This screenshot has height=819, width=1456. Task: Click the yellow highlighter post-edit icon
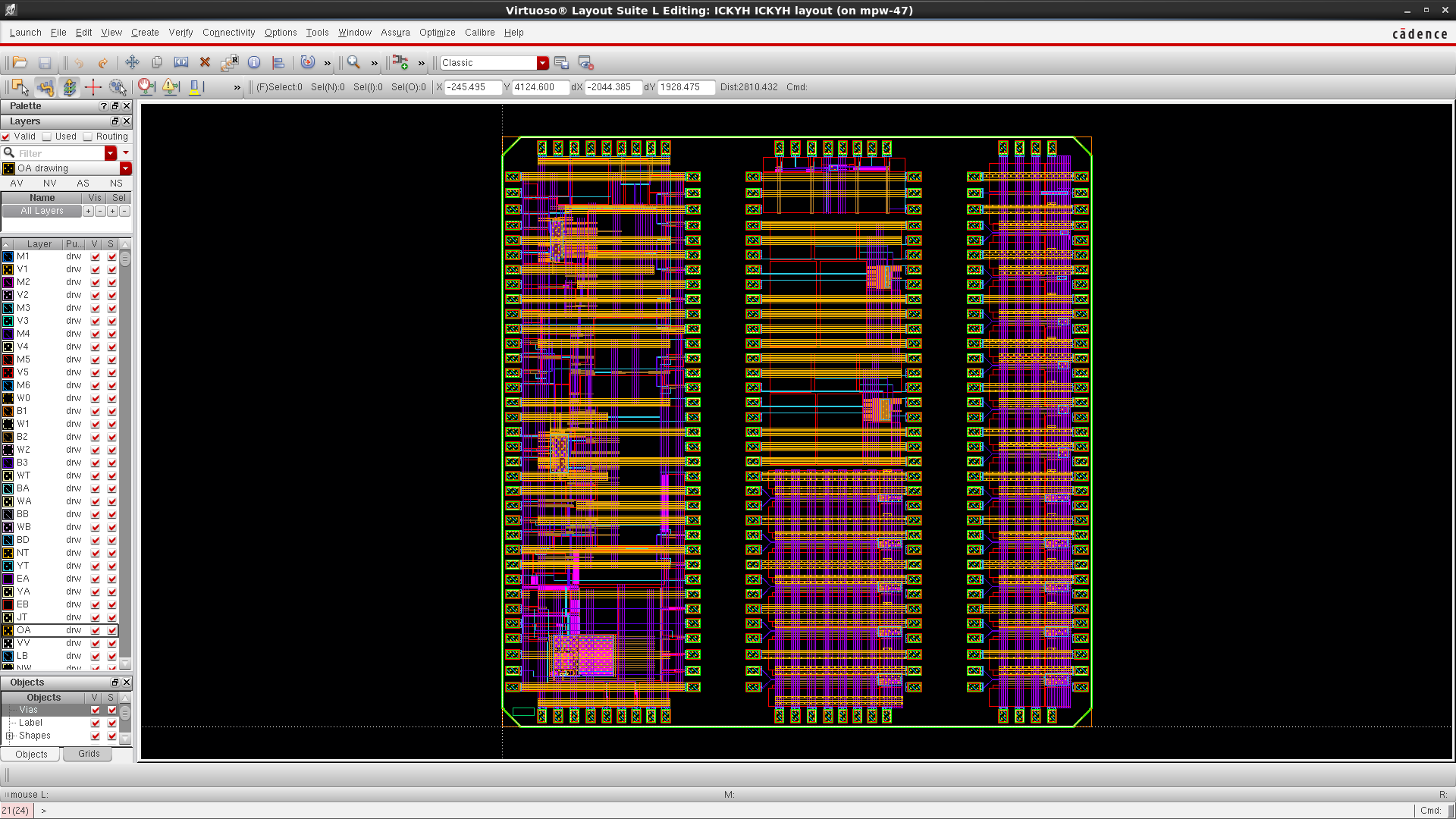[x=196, y=87]
